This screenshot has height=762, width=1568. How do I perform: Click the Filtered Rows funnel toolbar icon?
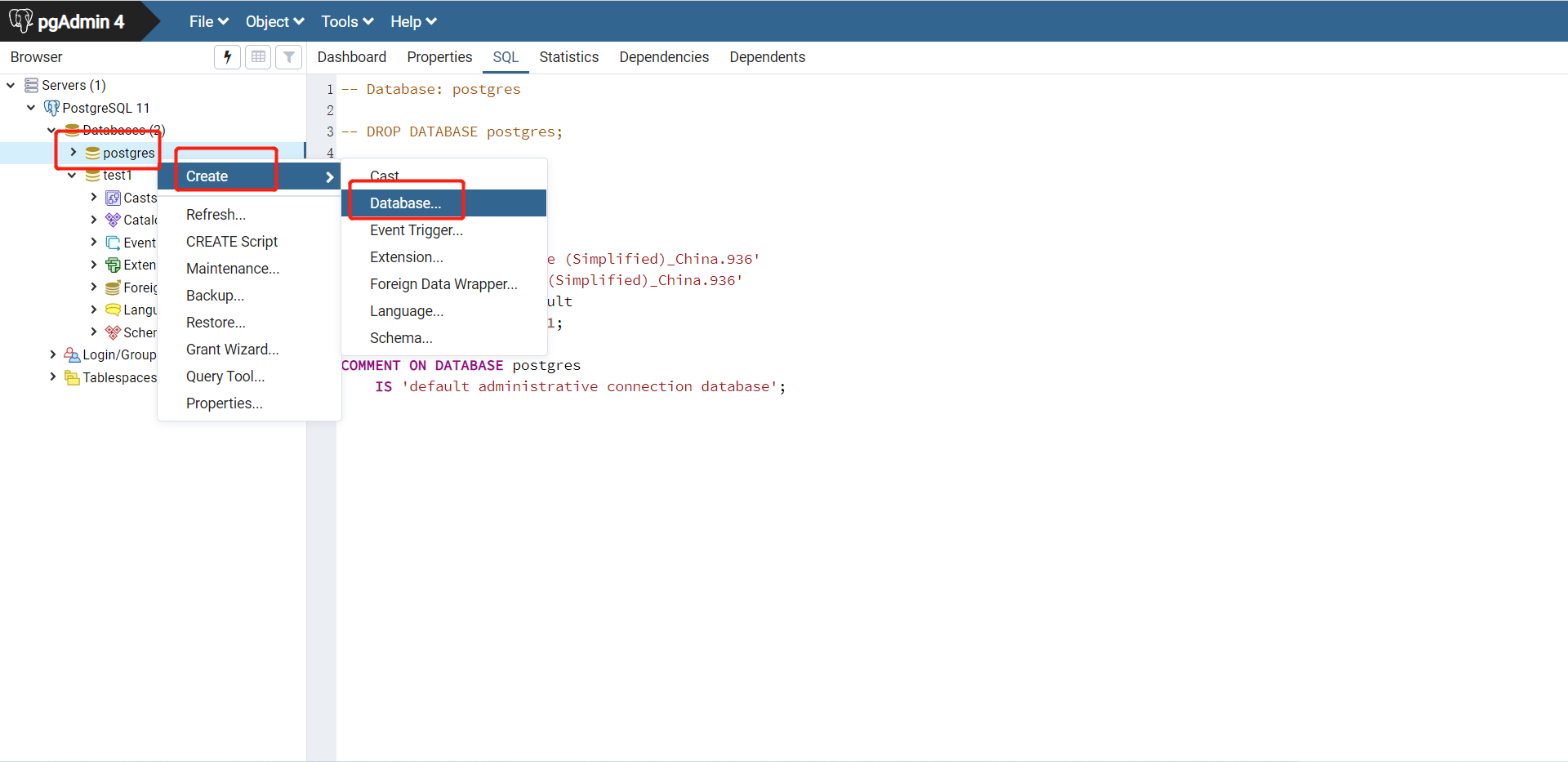(x=289, y=57)
